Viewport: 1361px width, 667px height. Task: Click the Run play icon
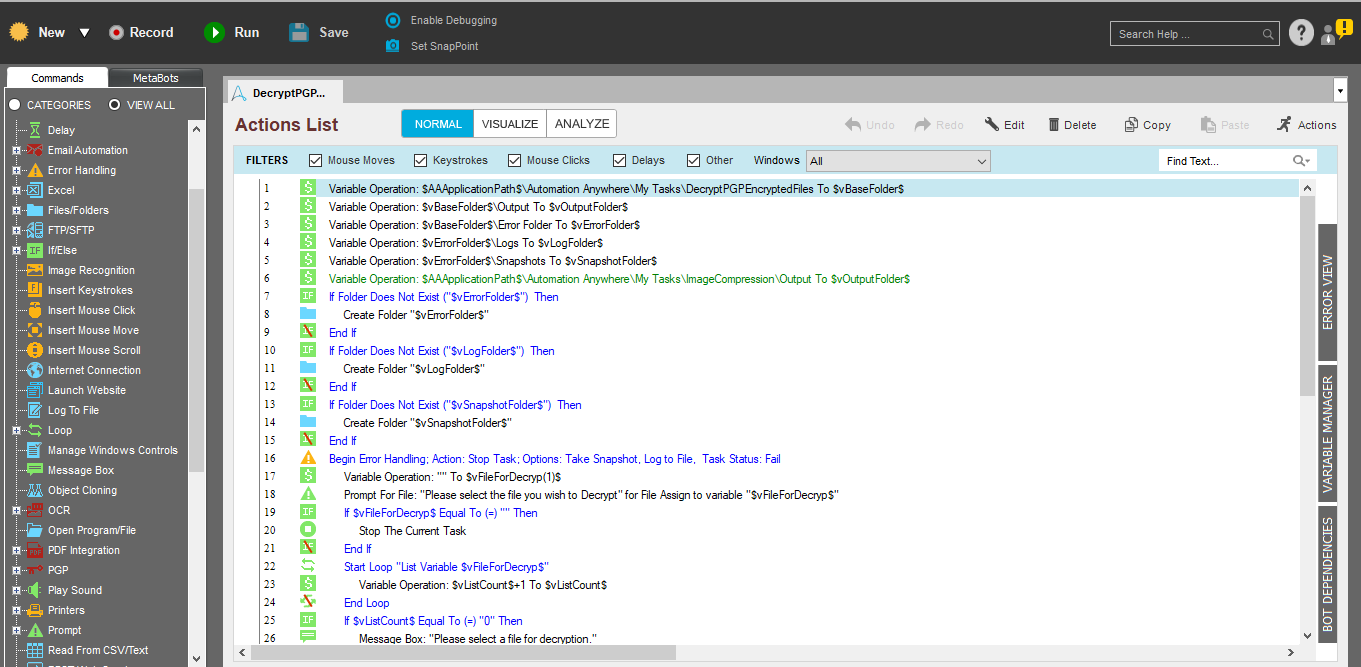click(215, 33)
